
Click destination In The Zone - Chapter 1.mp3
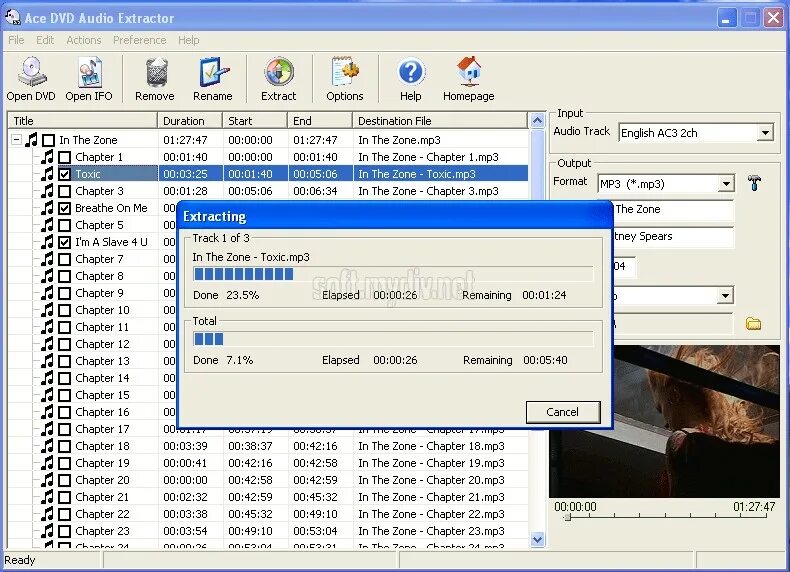coord(428,157)
